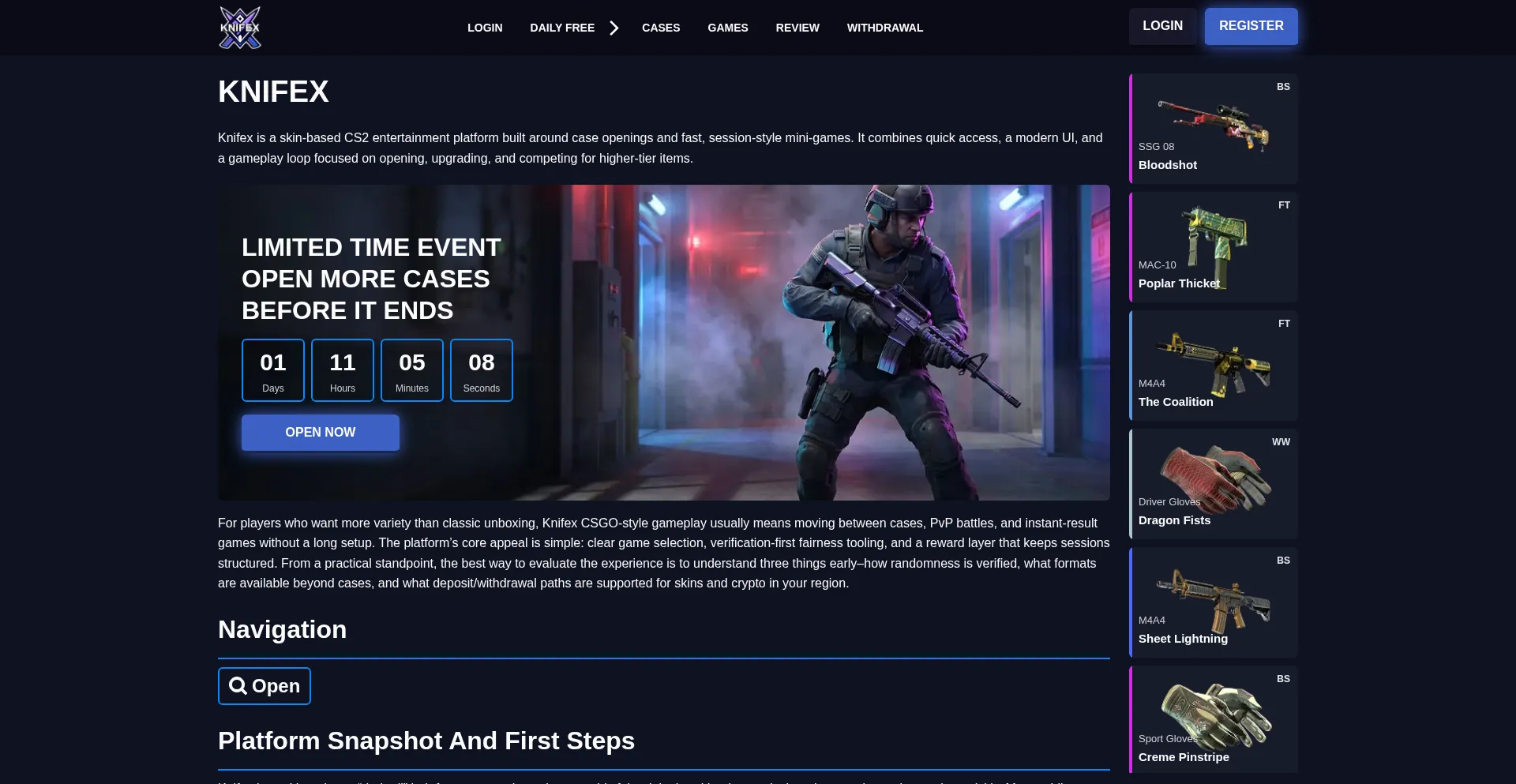Click the Minutes countdown box
Image resolution: width=1516 pixels, height=784 pixels.
(412, 370)
